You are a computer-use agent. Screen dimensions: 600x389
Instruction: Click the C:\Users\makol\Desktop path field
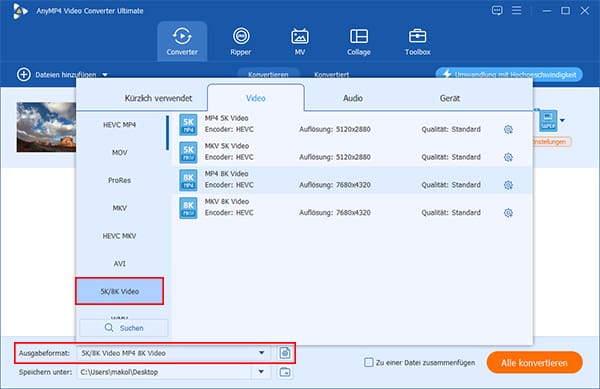coord(165,372)
